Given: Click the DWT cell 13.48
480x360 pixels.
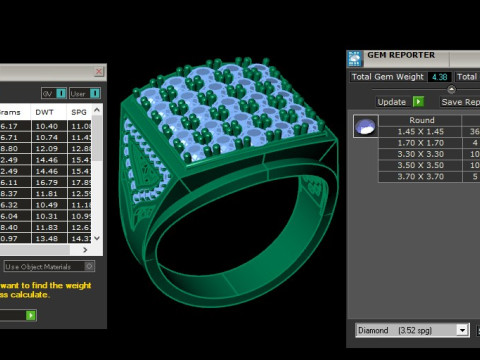Looking at the screenshot, I should (49, 238).
